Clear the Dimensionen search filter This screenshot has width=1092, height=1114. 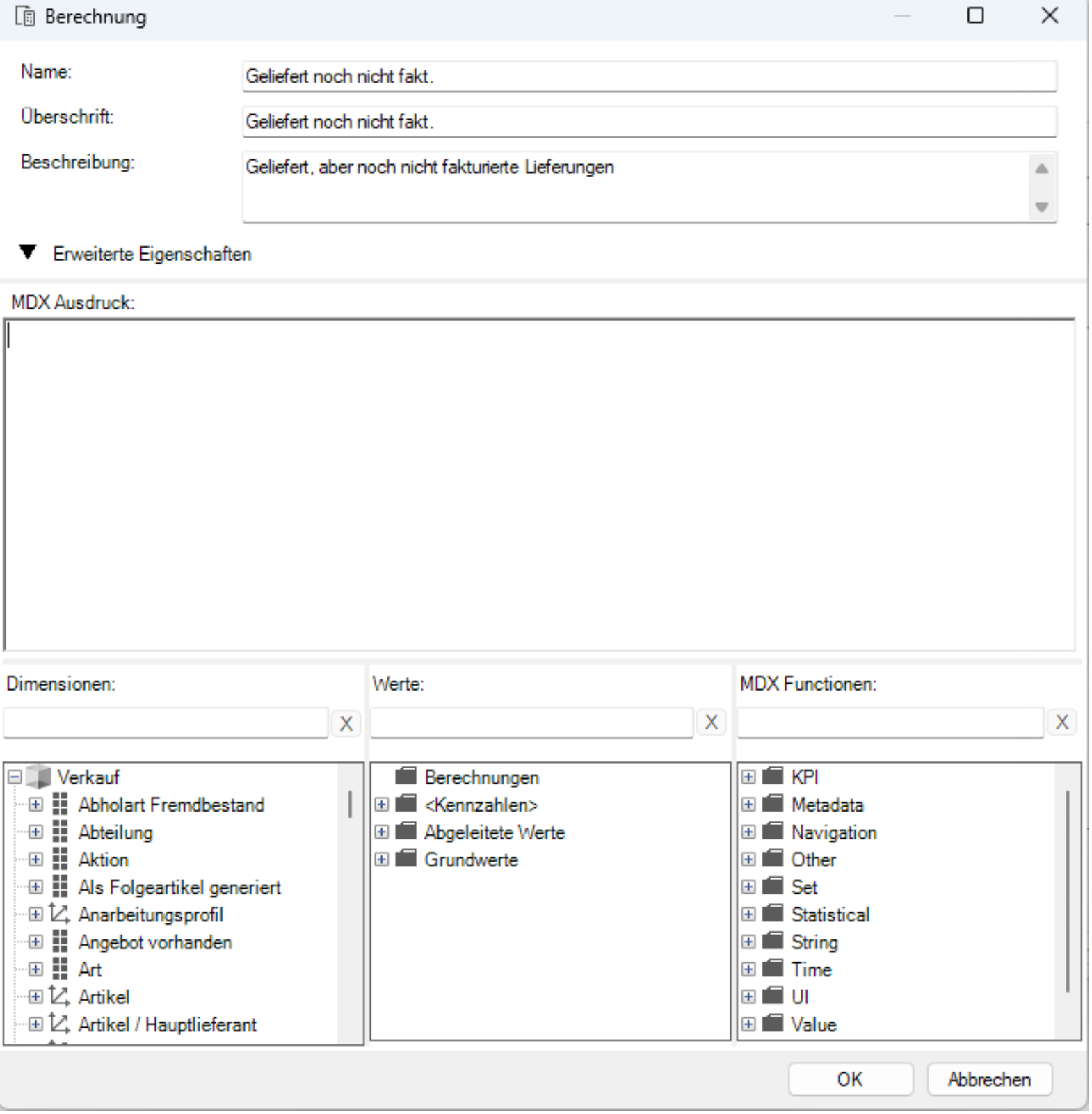point(346,723)
